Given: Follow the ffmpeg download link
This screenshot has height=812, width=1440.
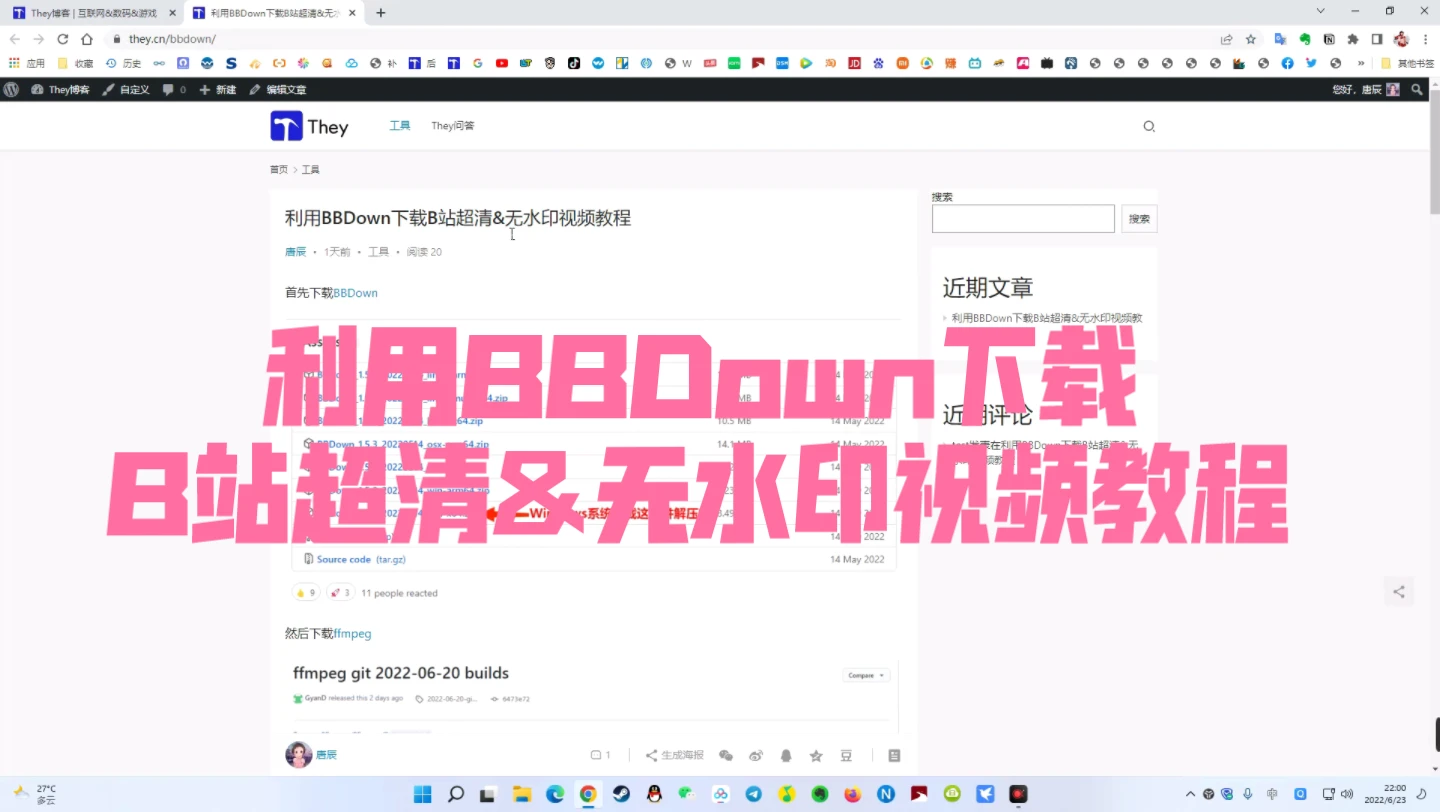Looking at the screenshot, I should 352,633.
